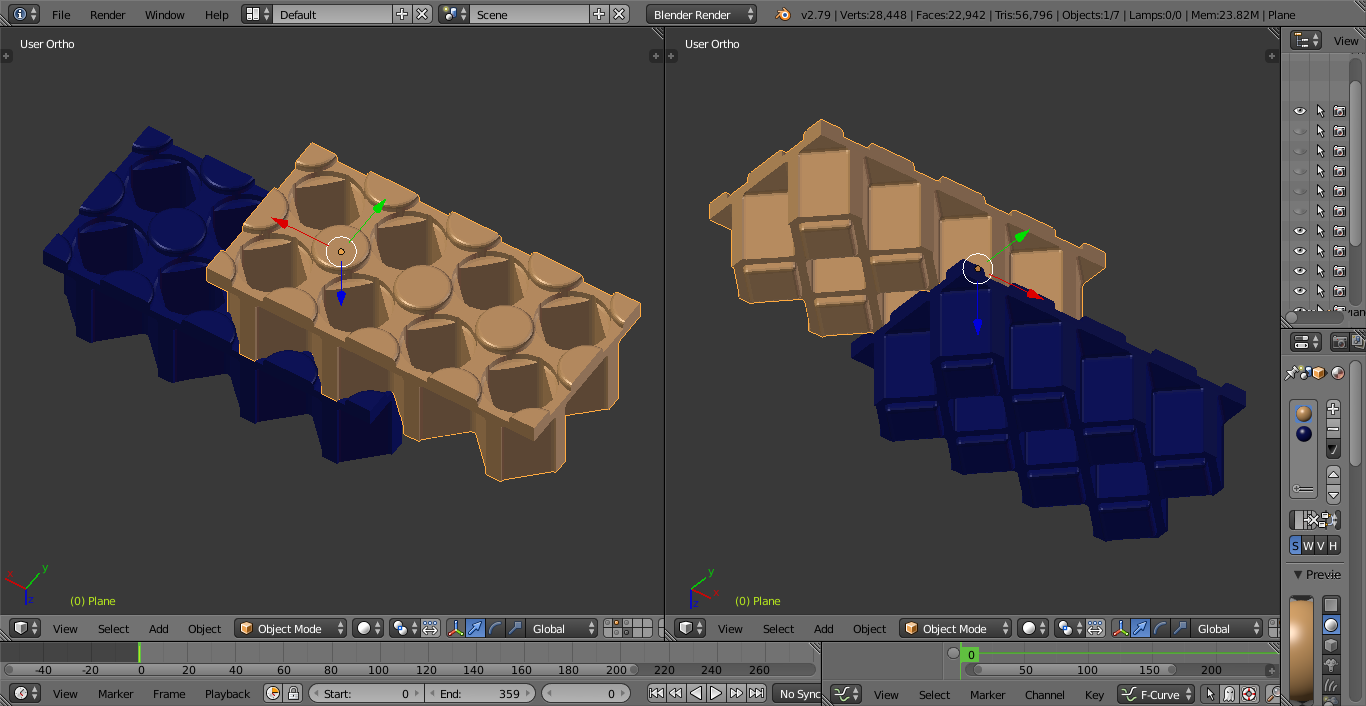Open left viewport Object Mode dropdown
The height and width of the screenshot is (706, 1366).
click(291, 628)
